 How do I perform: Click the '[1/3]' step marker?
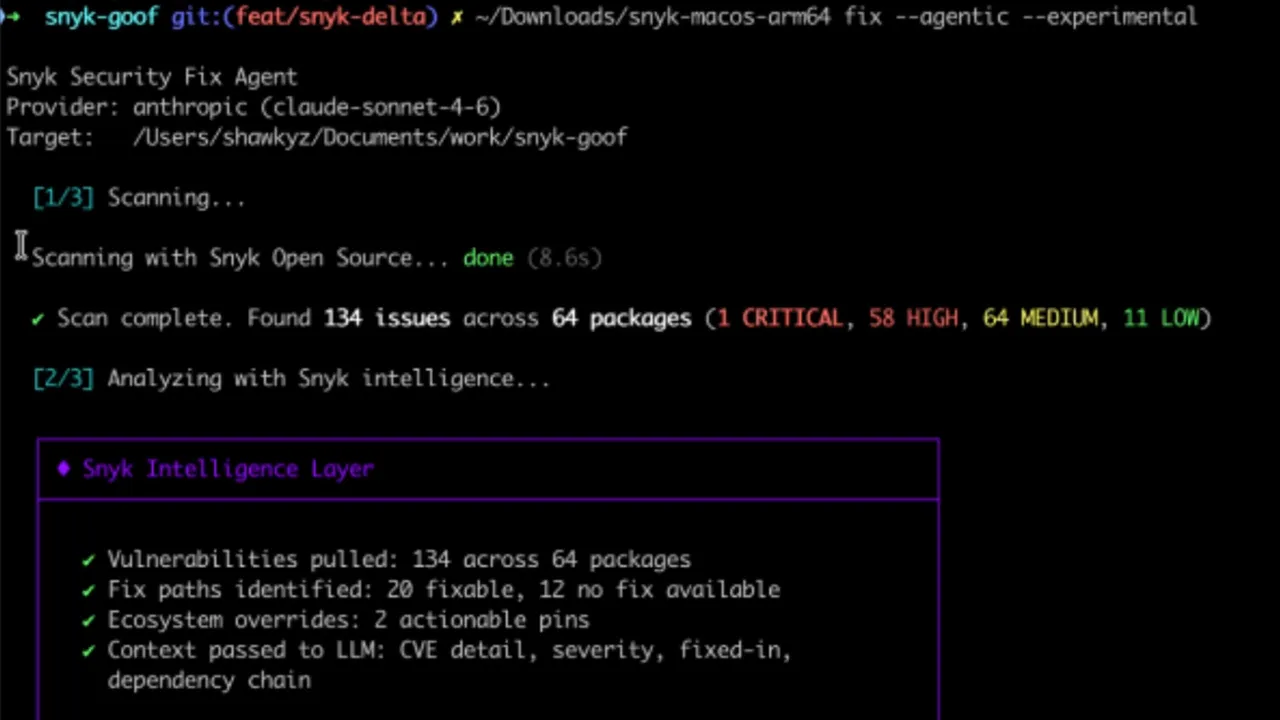coord(63,197)
